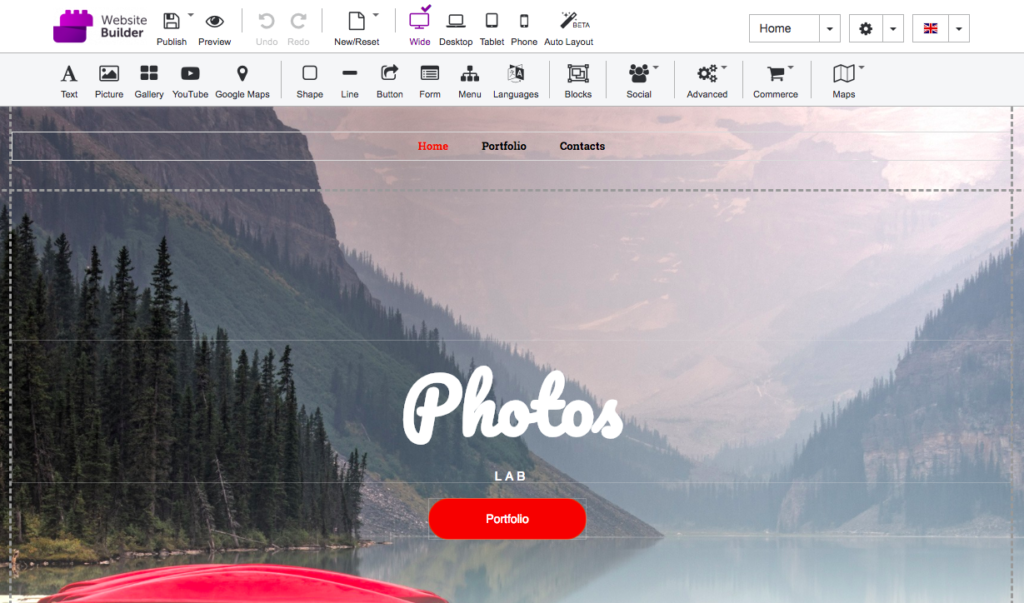Expand the New/Reset dropdown arrow
Viewport: 1024px width, 603px height.
click(376, 14)
